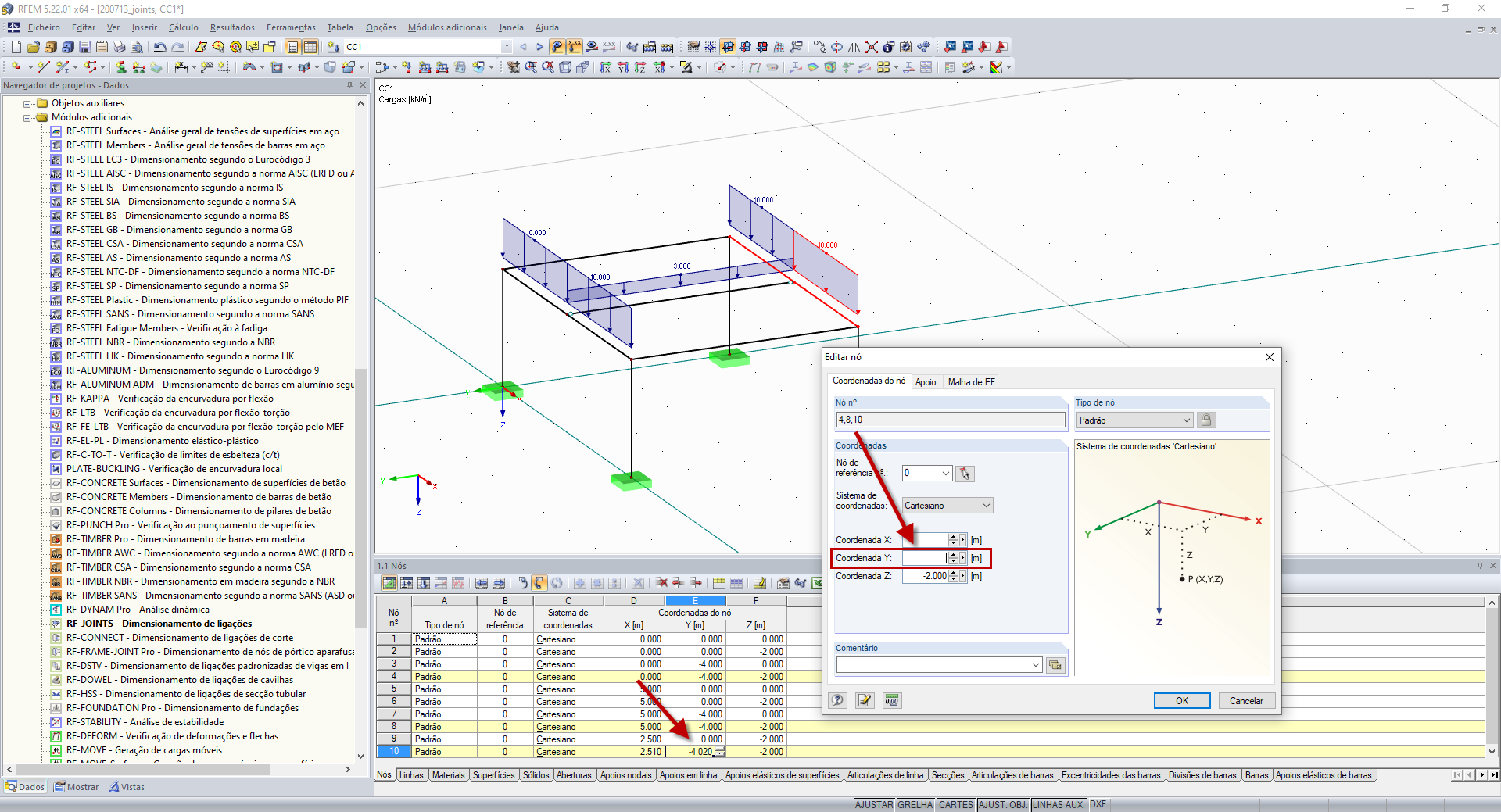Open the Sistema de coordenadas dropdown
This screenshot has height=812, width=1501.
tap(987, 506)
